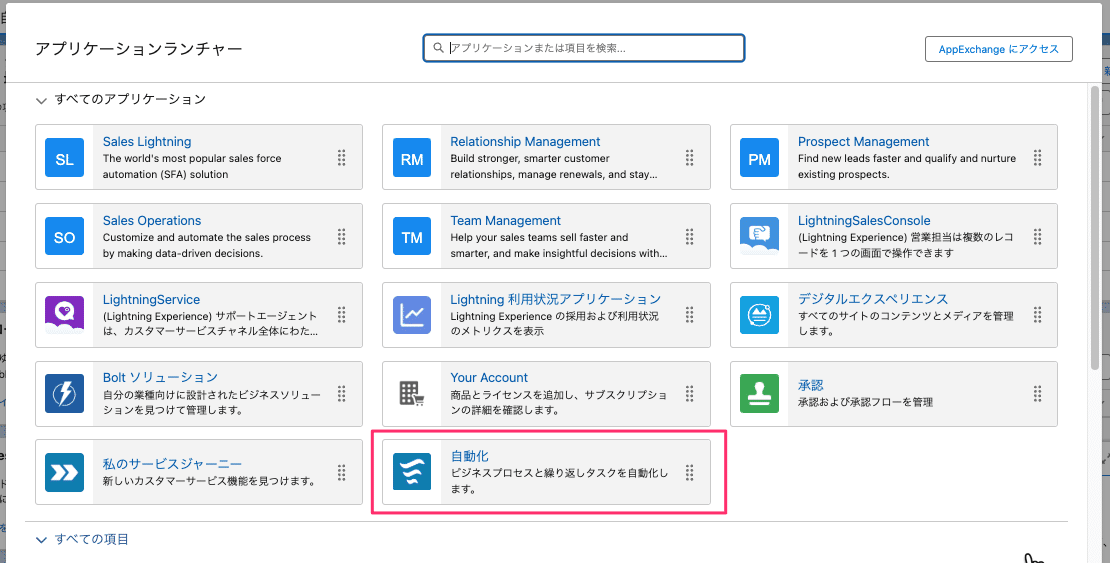This screenshot has width=1110, height=563.
Task: Click the Team Management TM icon
Action: 412,237
